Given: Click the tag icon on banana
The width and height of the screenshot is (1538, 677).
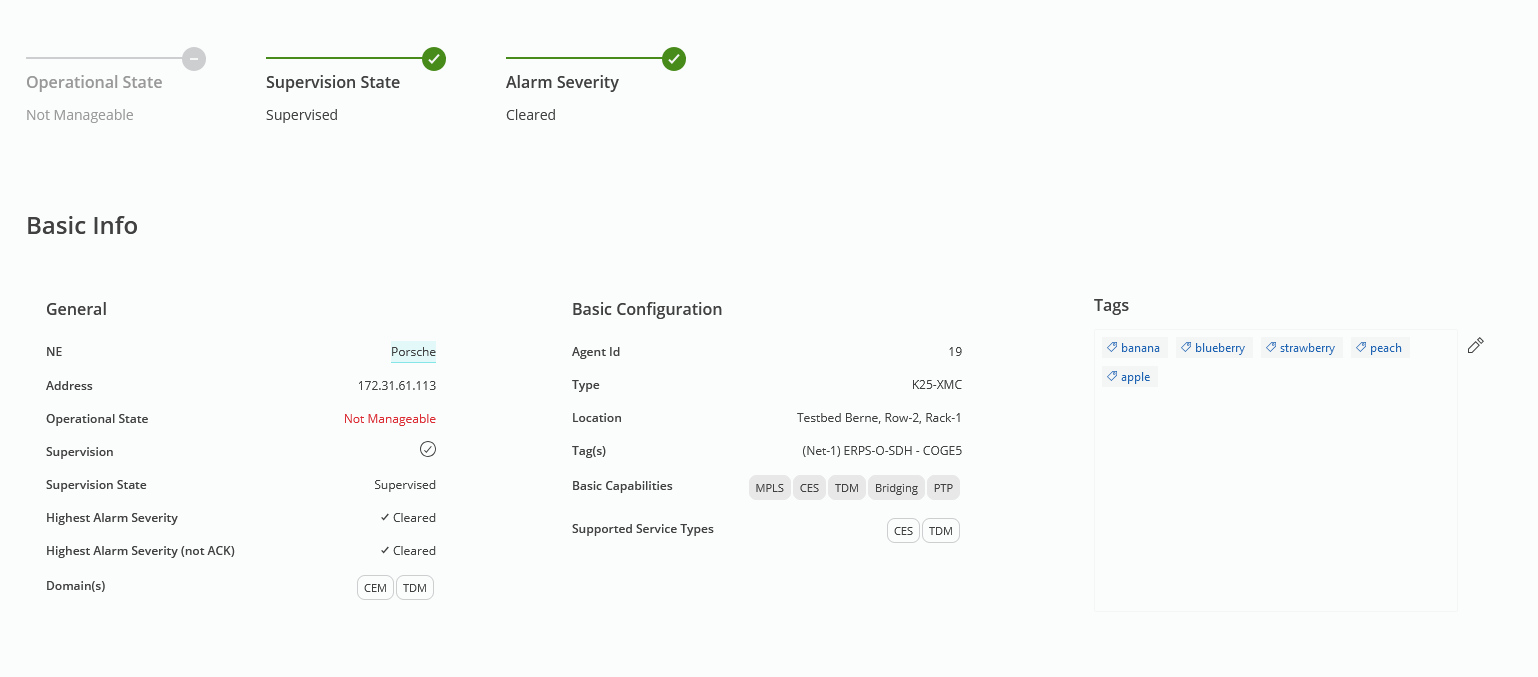Looking at the screenshot, I should (x=1112, y=348).
